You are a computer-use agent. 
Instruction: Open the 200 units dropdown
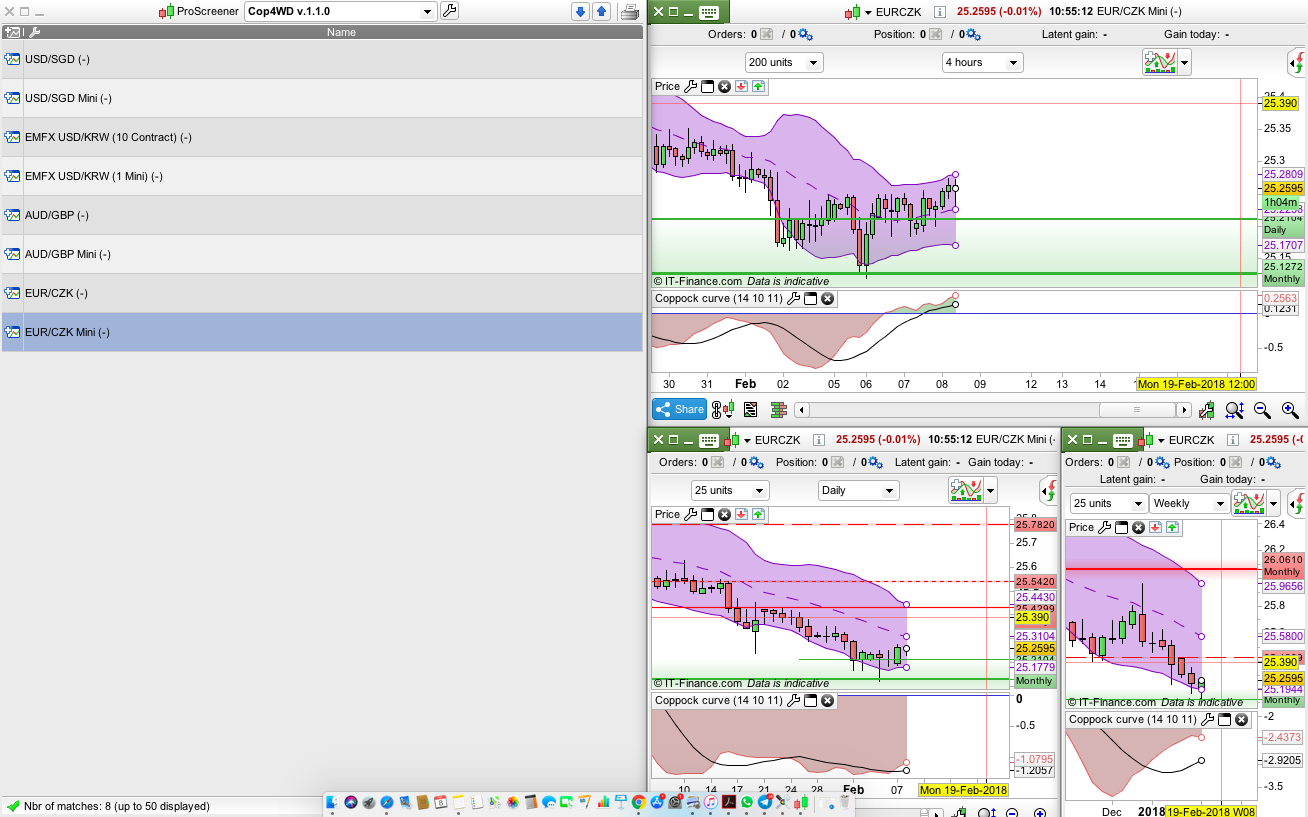coord(784,62)
